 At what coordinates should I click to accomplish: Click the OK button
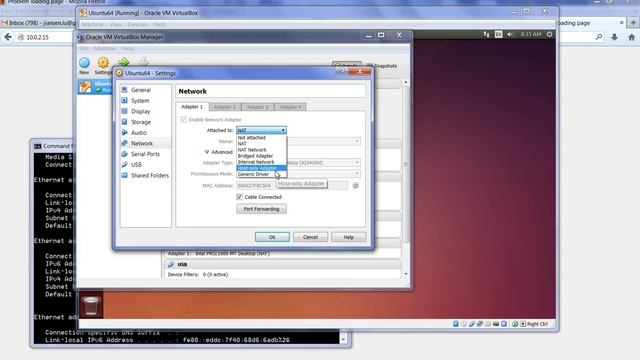[x=272, y=237]
